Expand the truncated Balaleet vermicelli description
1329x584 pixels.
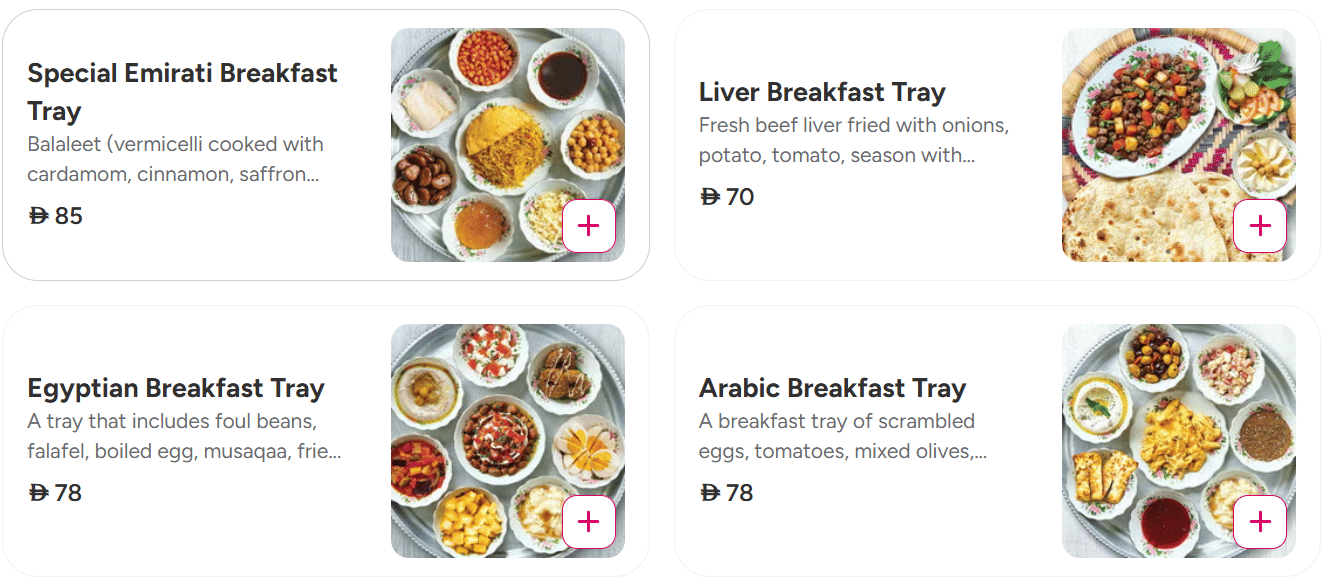tap(176, 159)
